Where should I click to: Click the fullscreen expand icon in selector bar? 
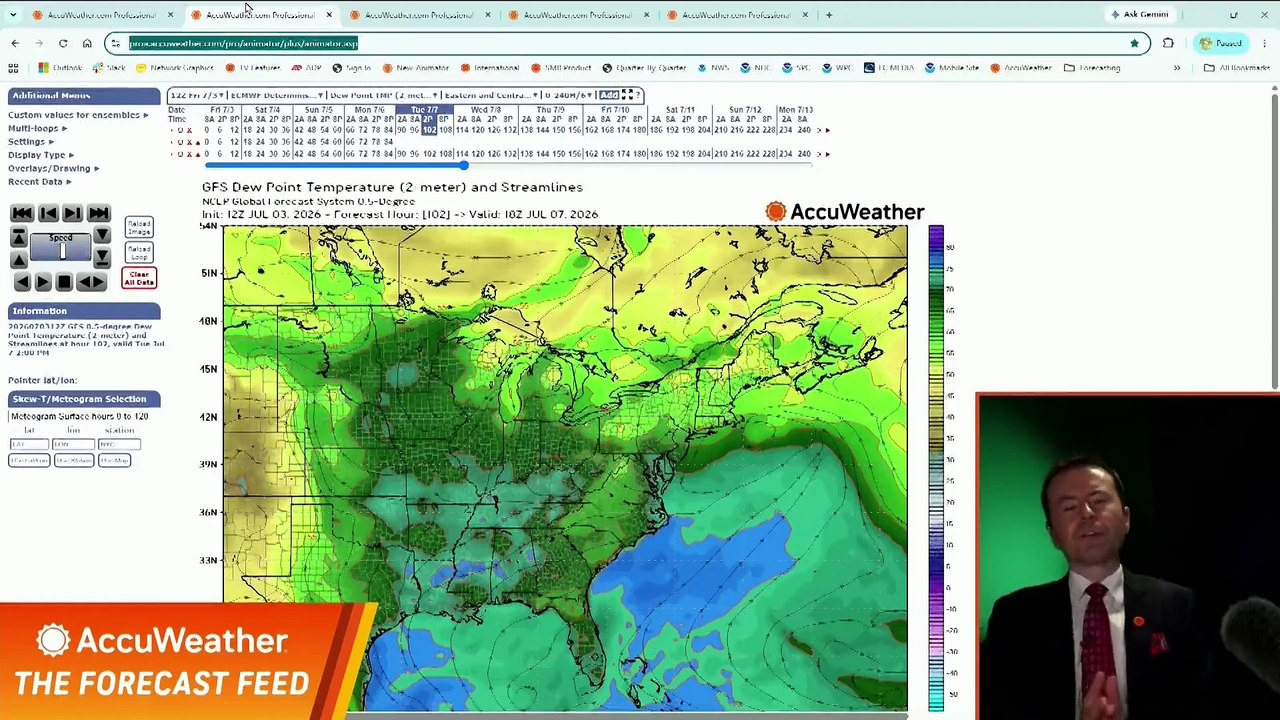tap(627, 95)
